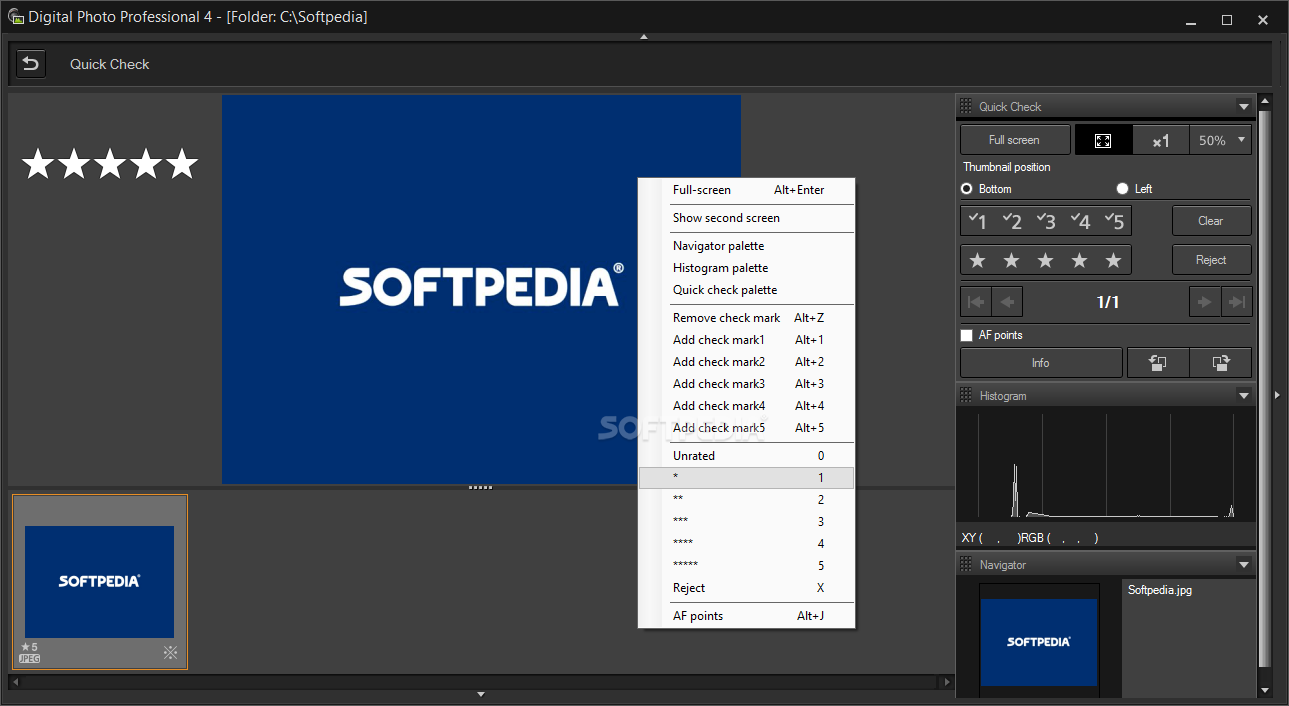The height and width of the screenshot is (706, 1289).
Task: Rotate image left icon button
Action: [x=1157, y=363]
